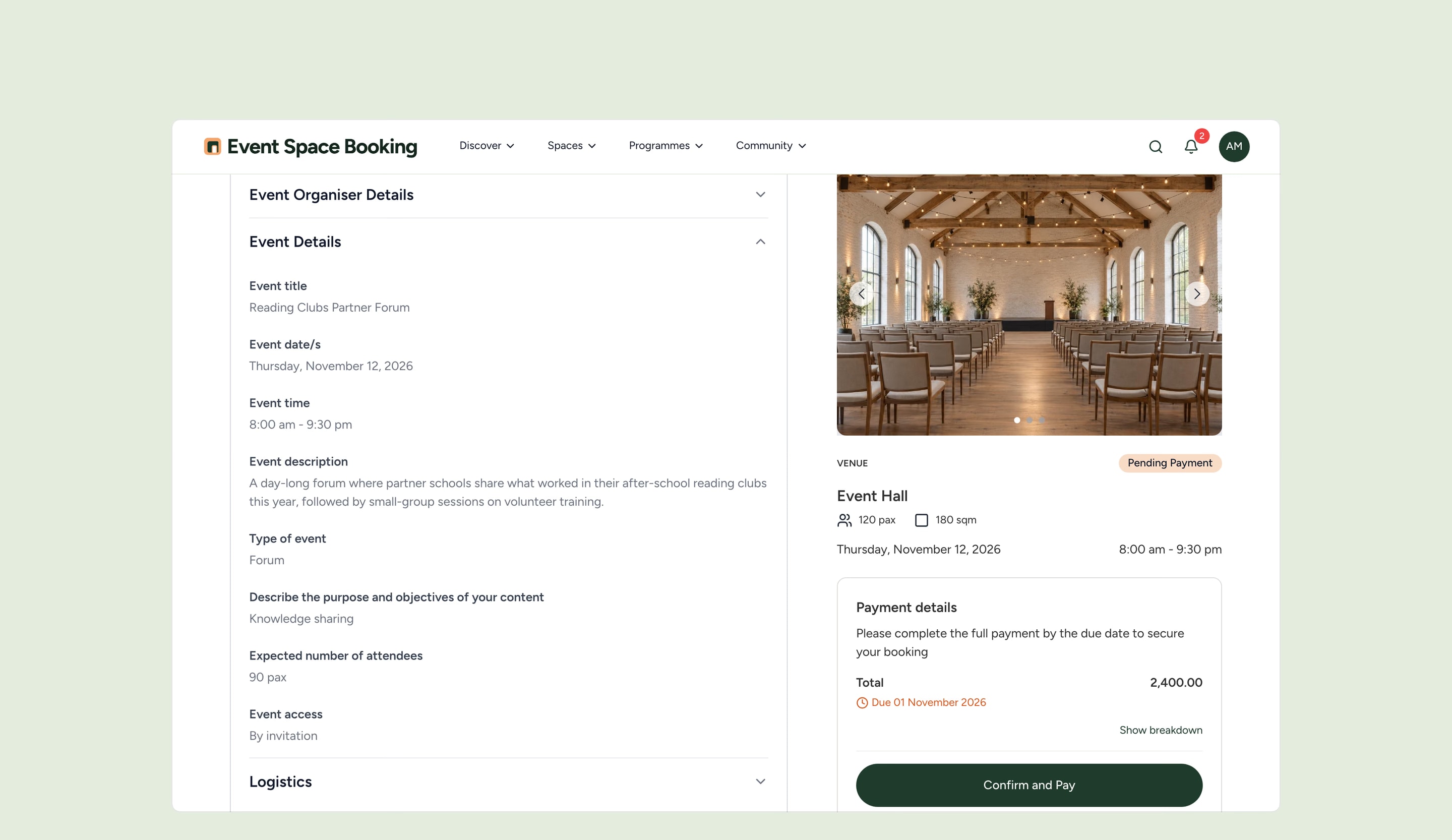The width and height of the screenshot is (1452, 840).
Task: Open the Programmes menu
Action: (665, 146)
